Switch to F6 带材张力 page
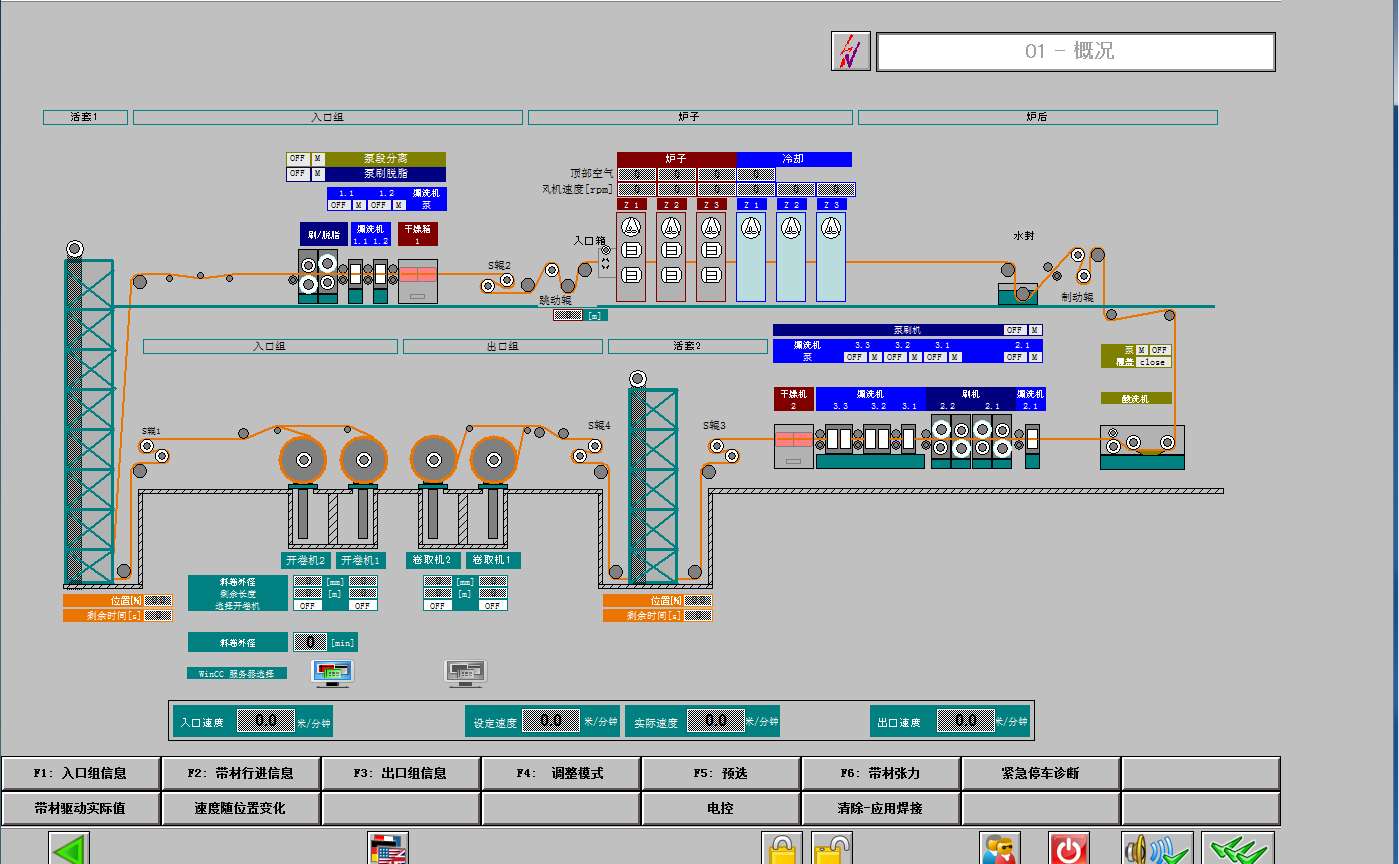Screen dimensions: 1399x864 [880, 773]
